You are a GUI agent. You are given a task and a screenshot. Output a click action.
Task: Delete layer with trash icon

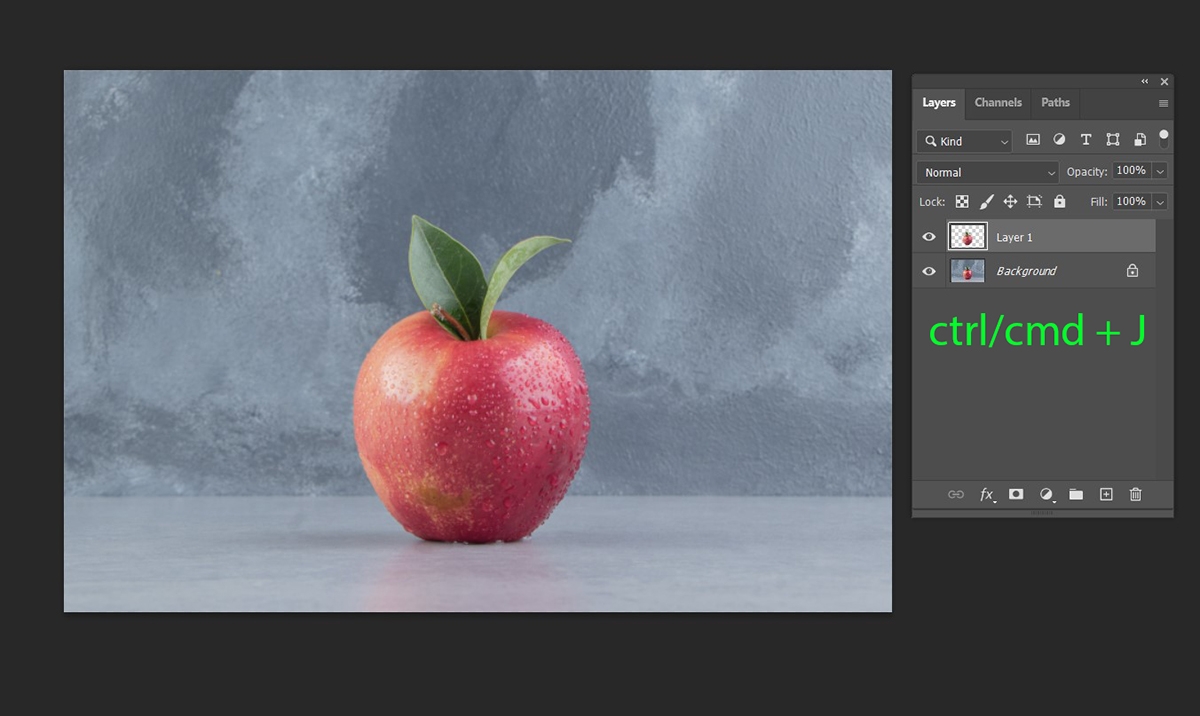[1135, 494]
